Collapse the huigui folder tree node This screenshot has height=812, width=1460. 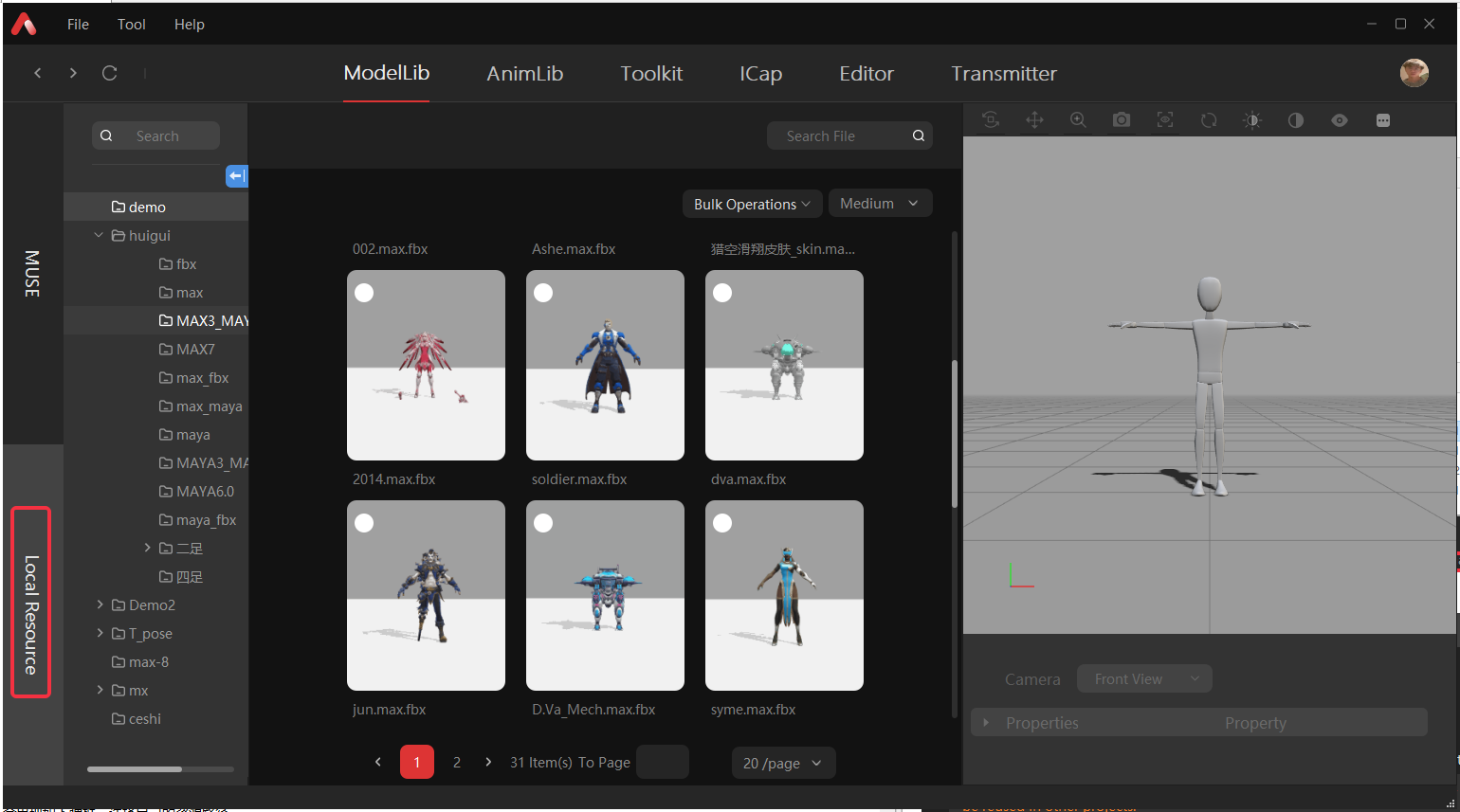point(99,235)
